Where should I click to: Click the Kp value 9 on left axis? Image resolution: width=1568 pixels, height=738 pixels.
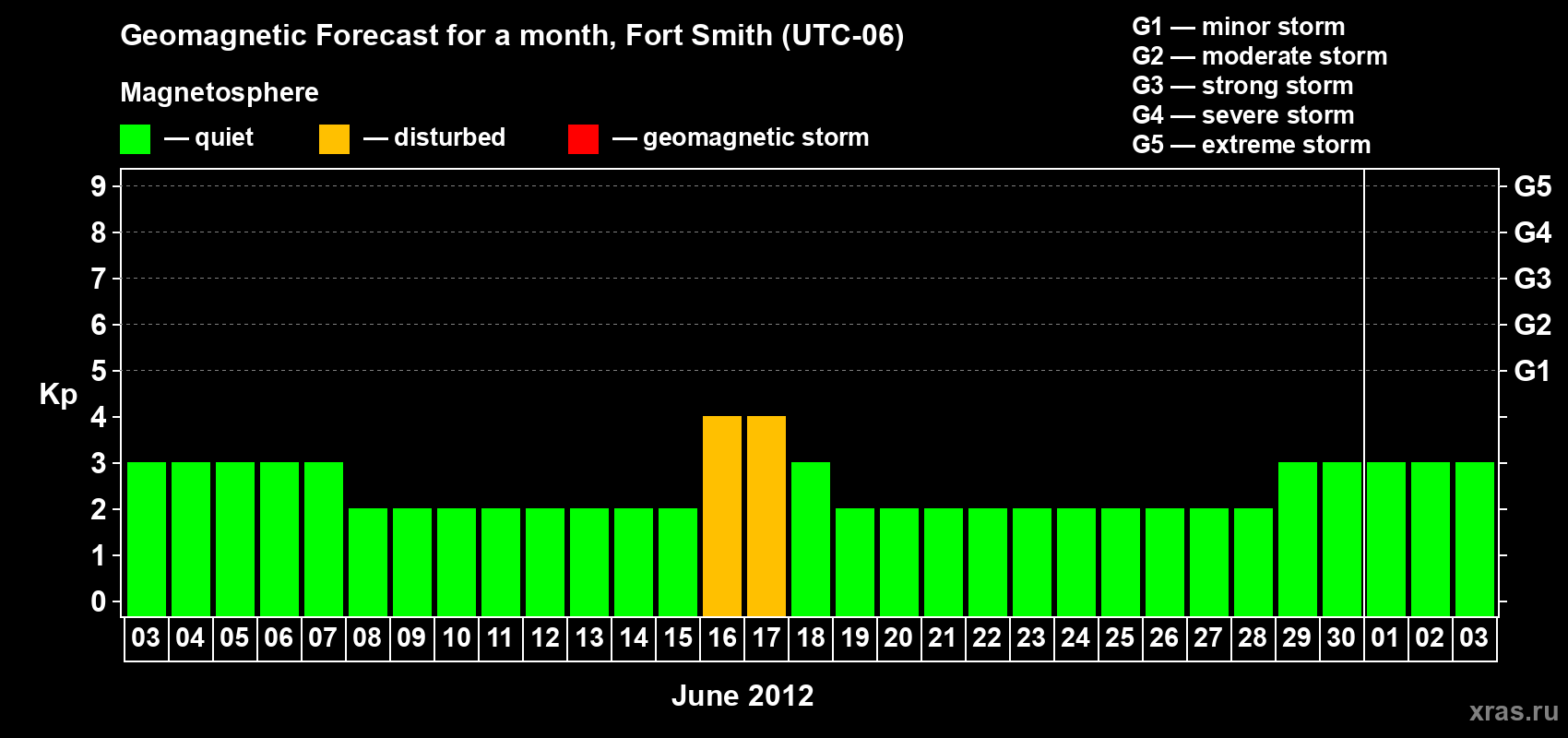(x=99, y=186)
